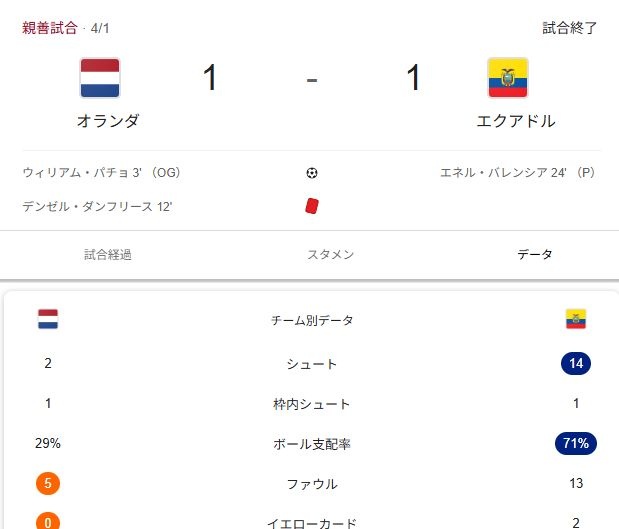Click the large Netherlands flag icon
Screen dimensions: 619x529
click(100, 78)
